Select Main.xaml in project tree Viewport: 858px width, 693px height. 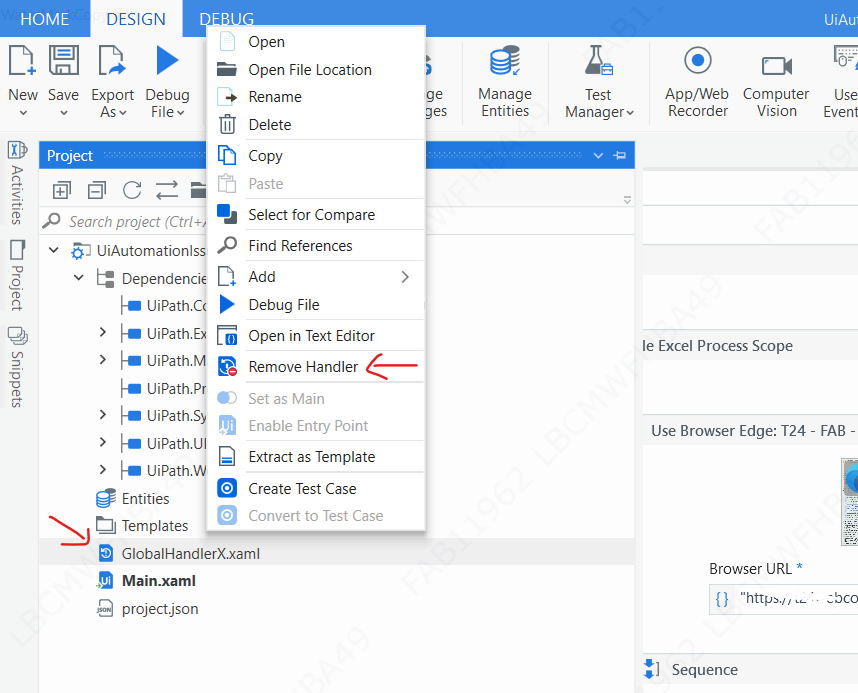coord(159,581)
